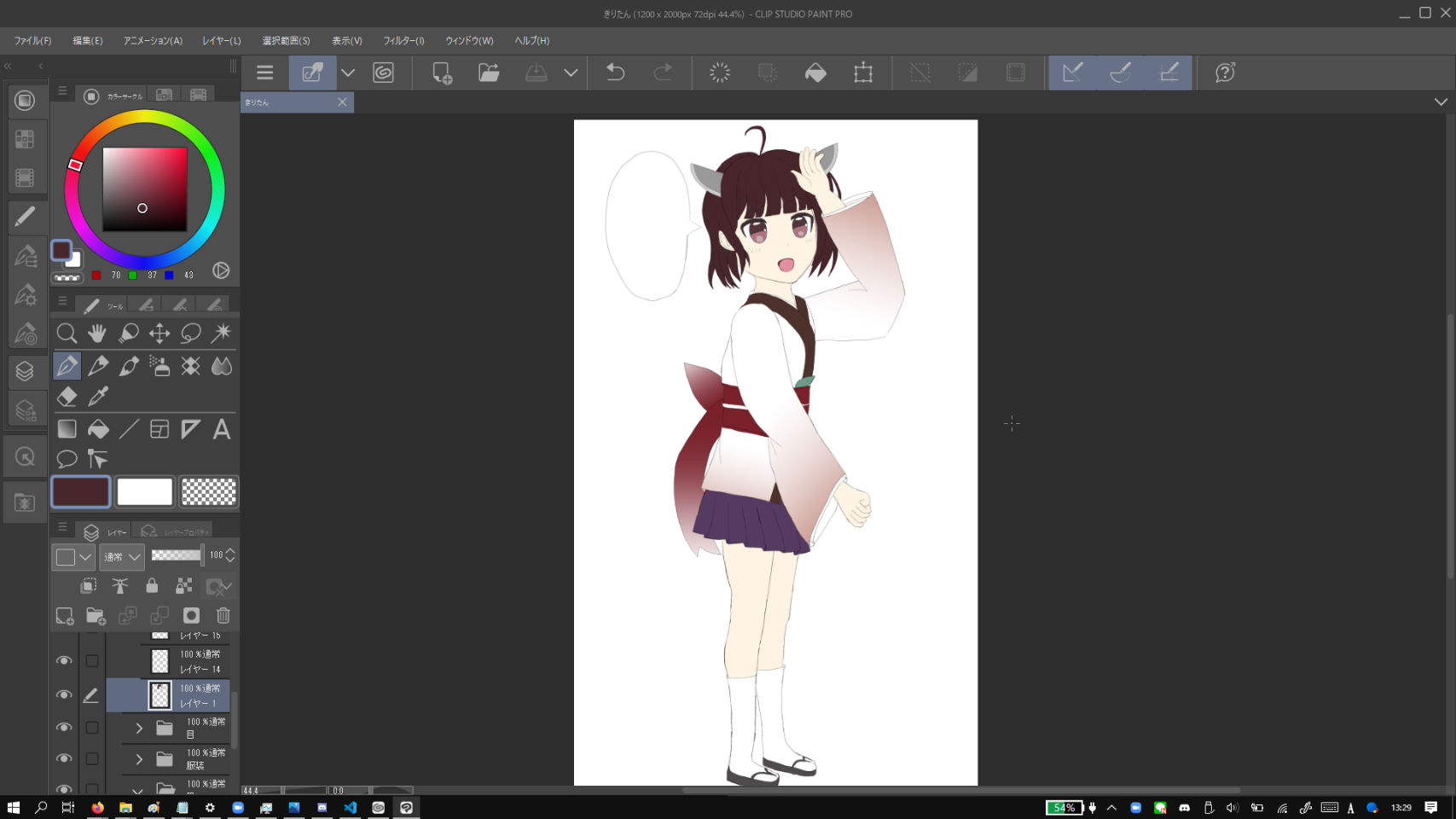Image resolution: width=1456 pixels, height=819 pixels.
Task: Open the フィルター menu
Action: (403, 41)
